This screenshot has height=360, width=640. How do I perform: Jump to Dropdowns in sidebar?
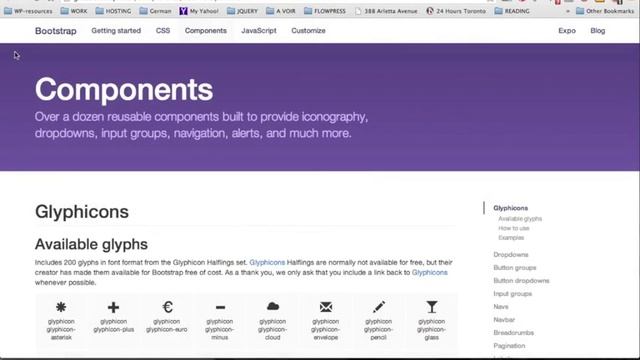coord(511,255)
